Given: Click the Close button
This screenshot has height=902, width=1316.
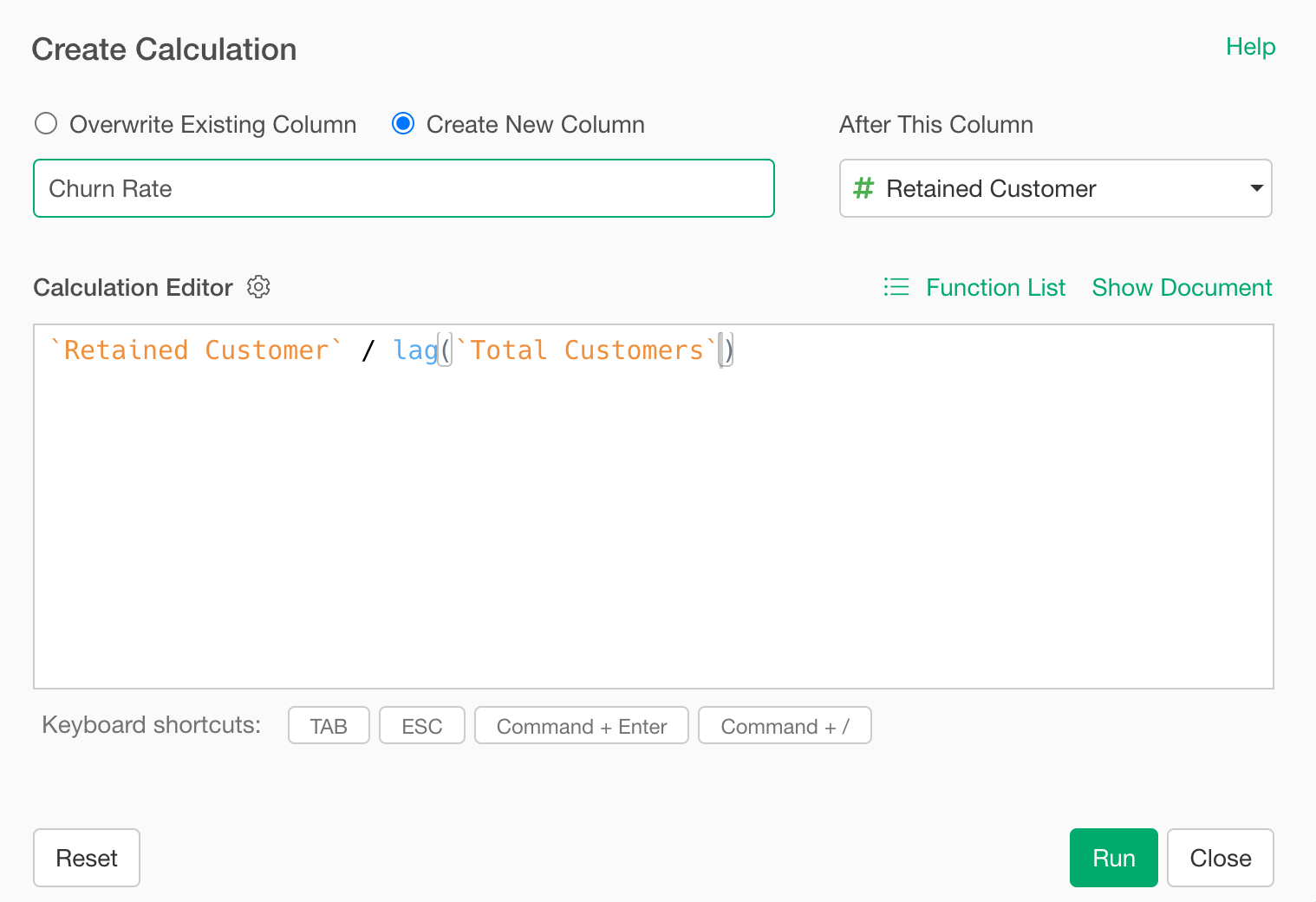Looking at the screenshot, I should point(1220,858).
